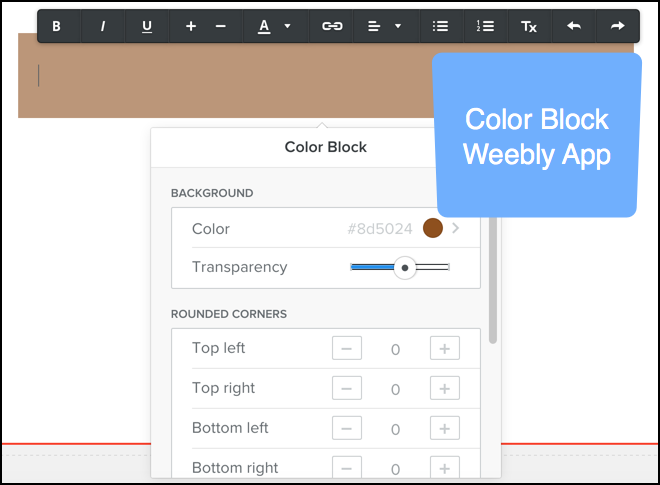This screenshot has height=485, width=660.
Task: Click the Top left value 0
Action: click(x=395, y=349)
